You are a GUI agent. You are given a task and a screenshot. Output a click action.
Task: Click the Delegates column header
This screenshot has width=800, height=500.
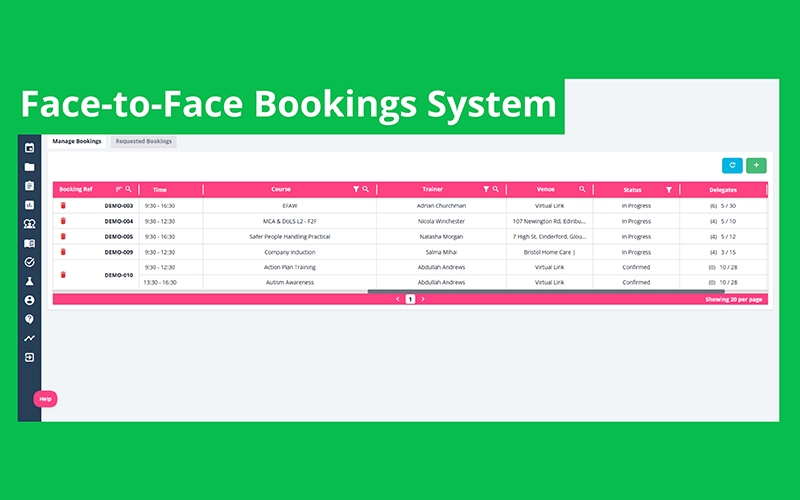pyautogui.click(x=723, y=190)
